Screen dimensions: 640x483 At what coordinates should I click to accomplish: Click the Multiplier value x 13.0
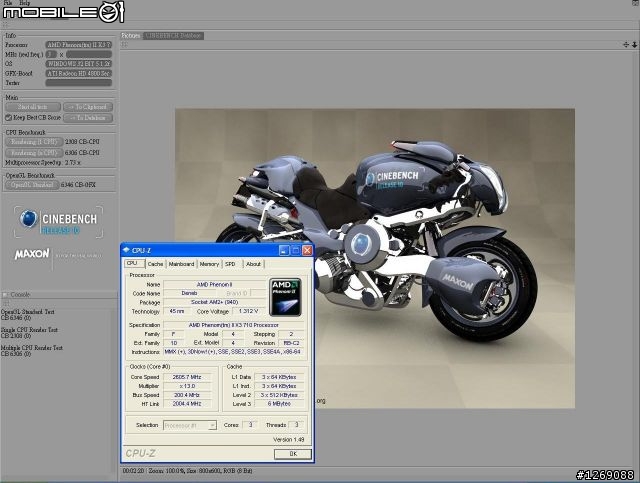tap(187, 386)
